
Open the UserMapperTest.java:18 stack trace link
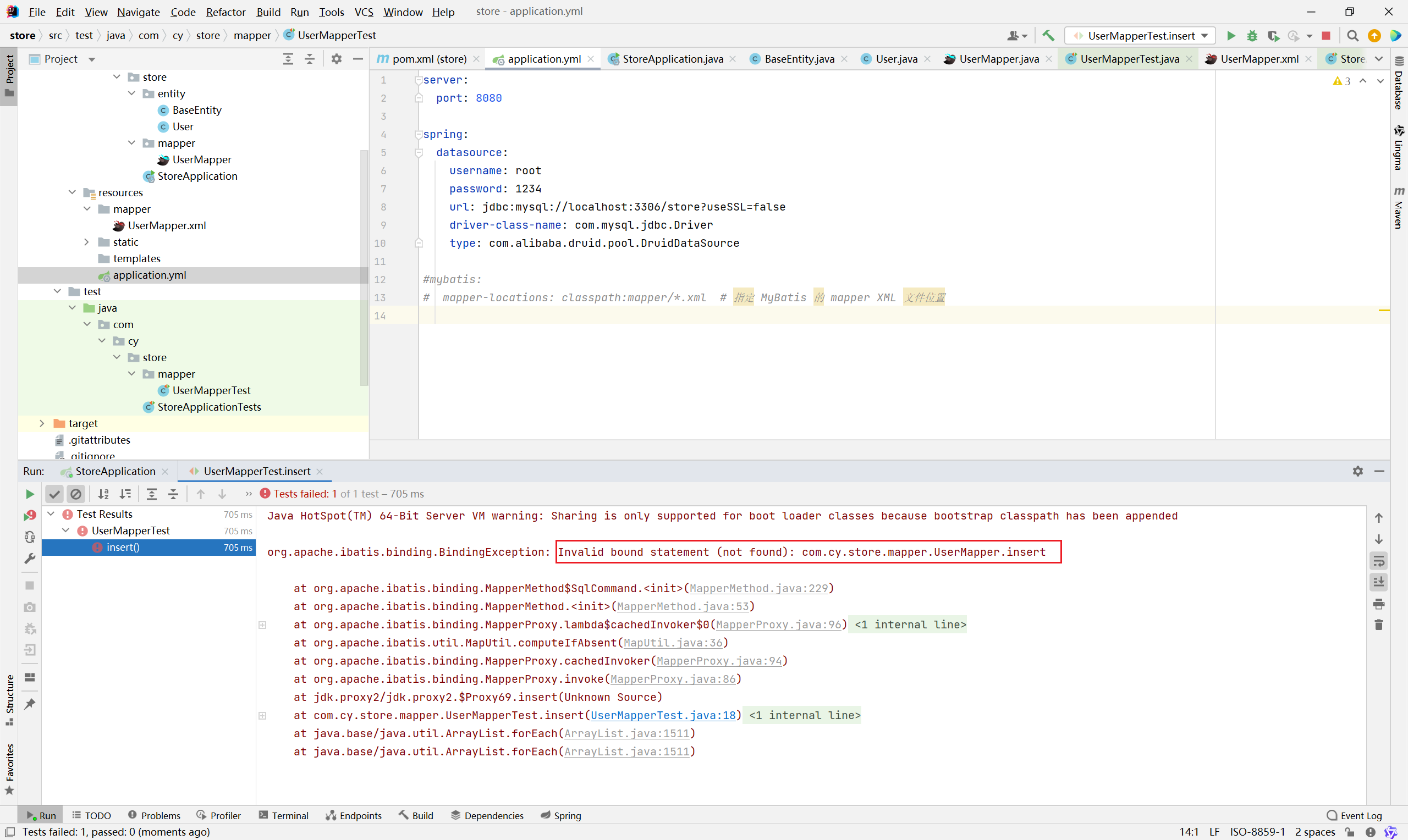click(x=662, y=715)
